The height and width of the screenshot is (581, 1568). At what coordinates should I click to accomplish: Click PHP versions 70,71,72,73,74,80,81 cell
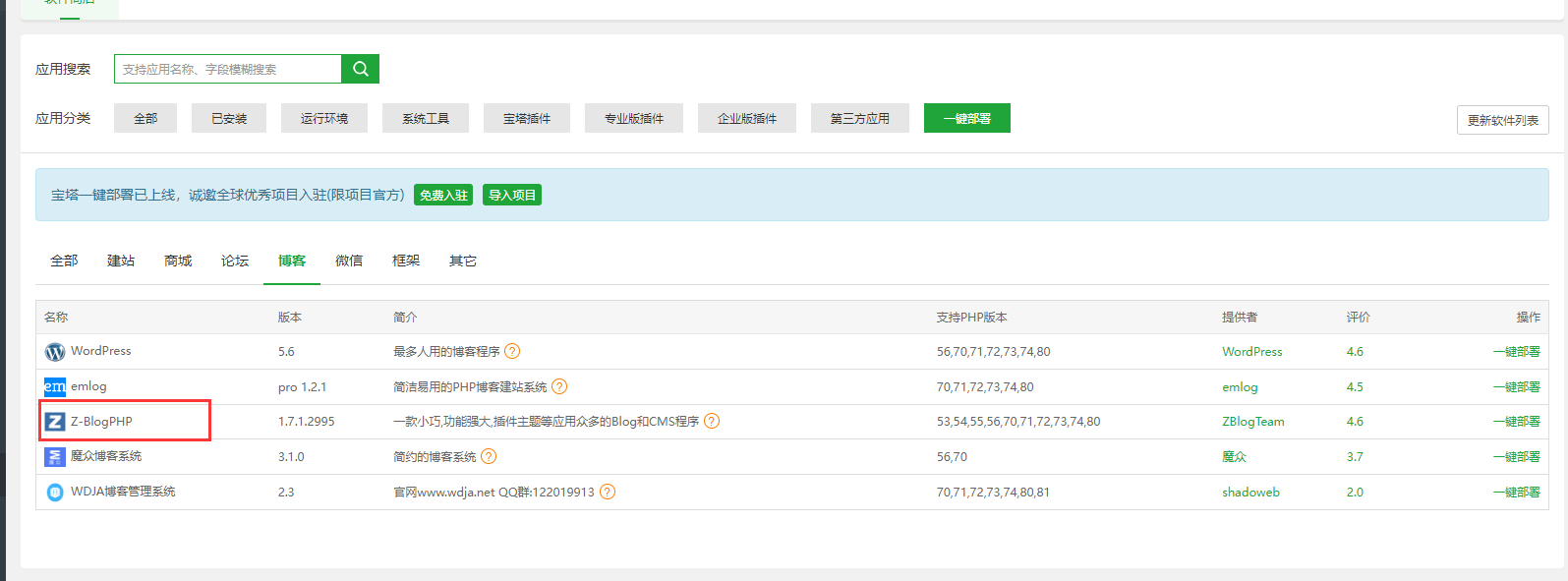(x=993, y=492)
